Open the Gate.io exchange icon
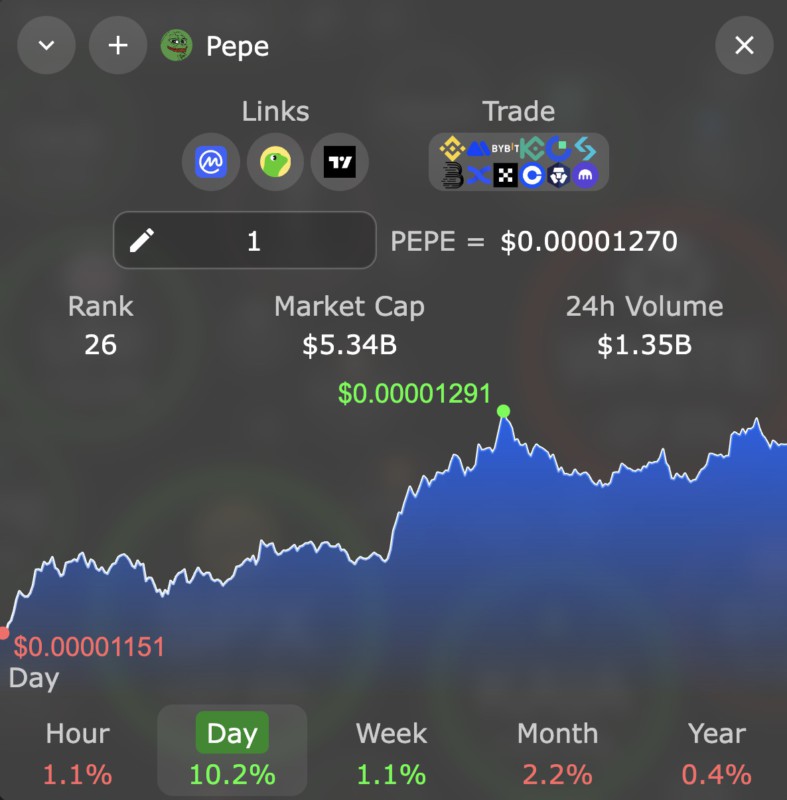 point(558,148)
